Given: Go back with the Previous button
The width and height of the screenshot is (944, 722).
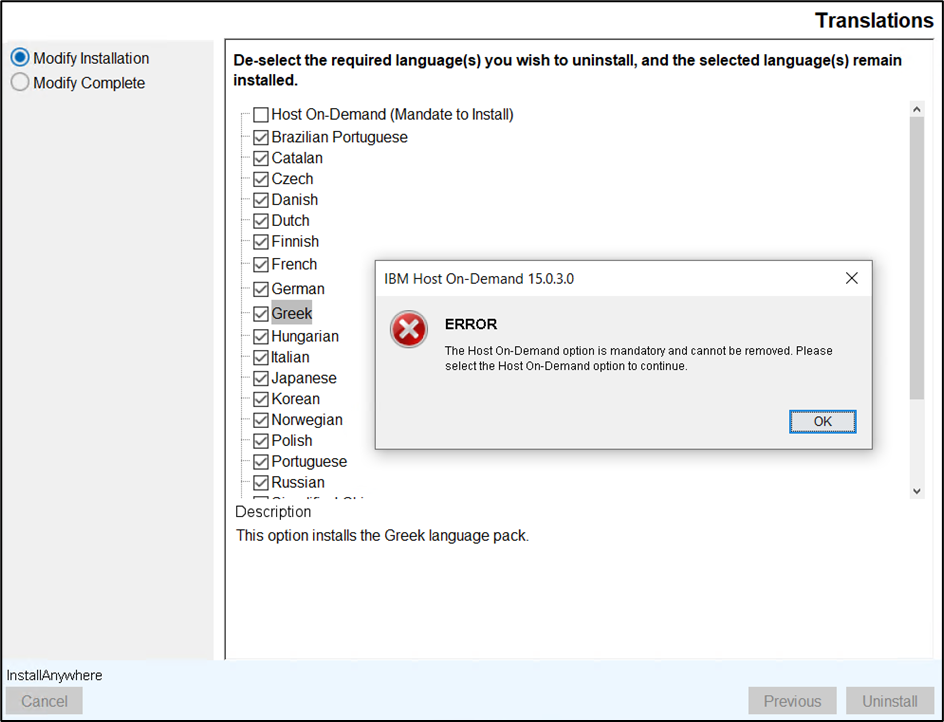Looking at the screenshot, I should 792,701.
